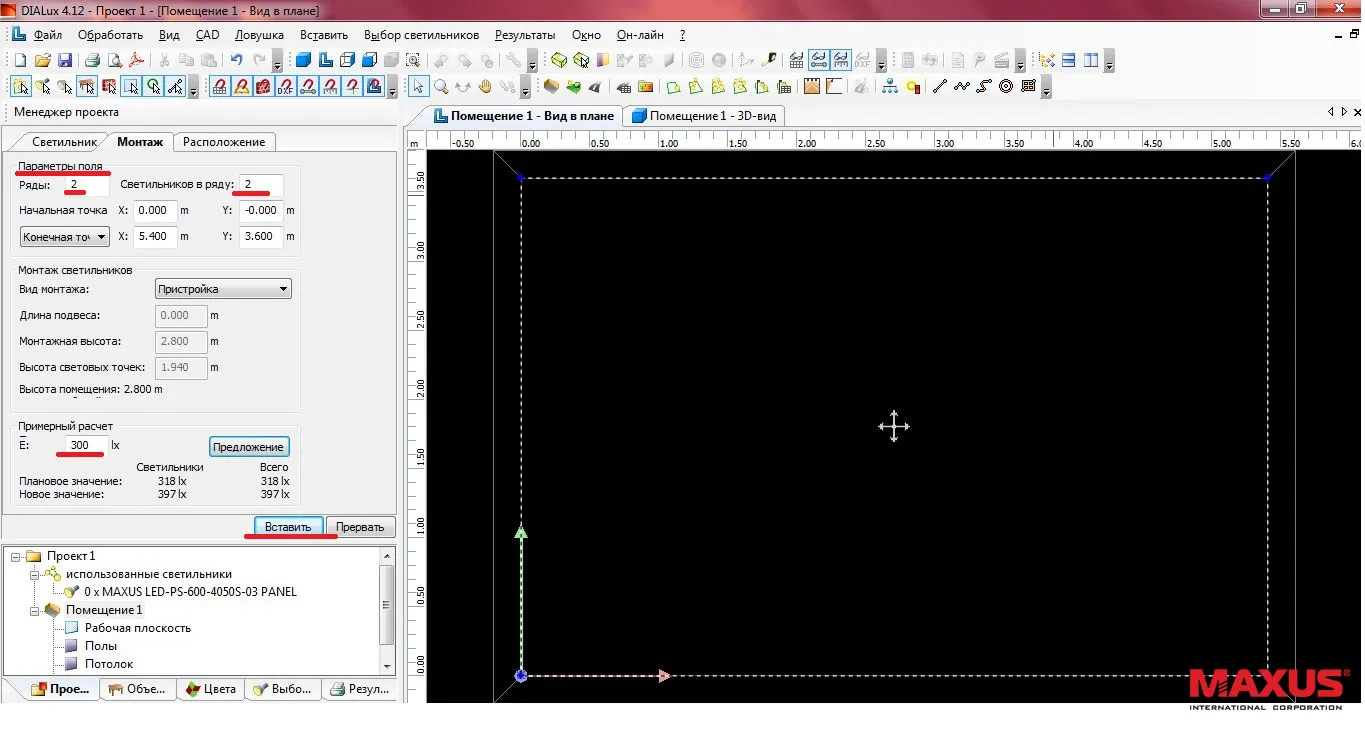The height and width of the screenshot is (730, 1365).
Task: Open Результаты menu
Action: pos(525,35)
